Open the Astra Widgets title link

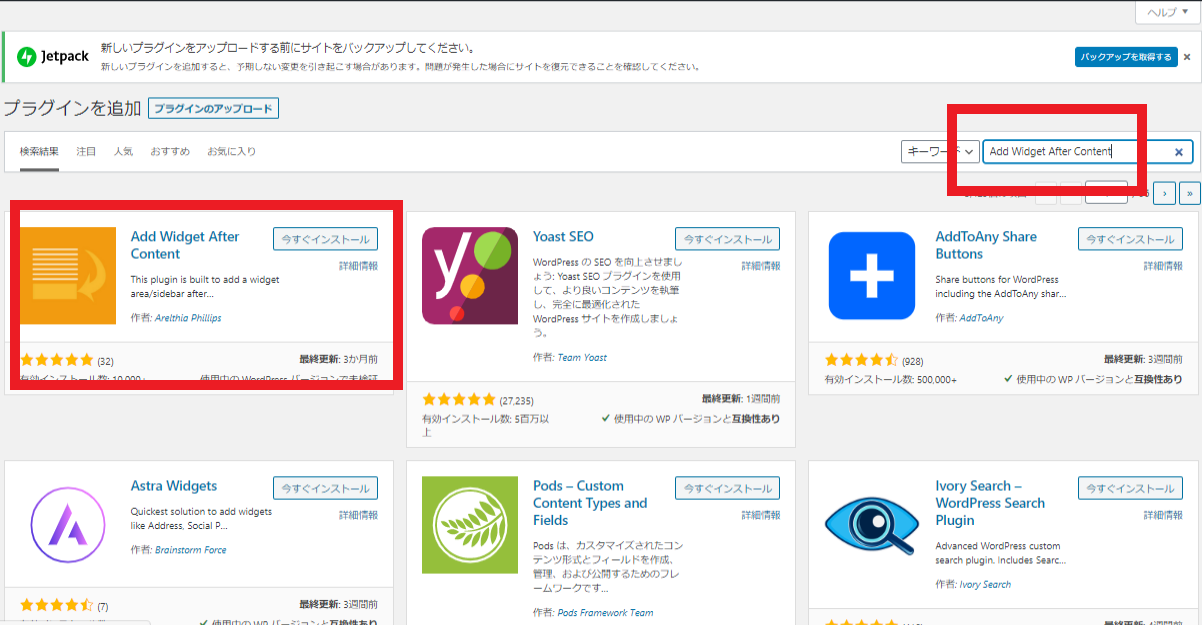174,486
